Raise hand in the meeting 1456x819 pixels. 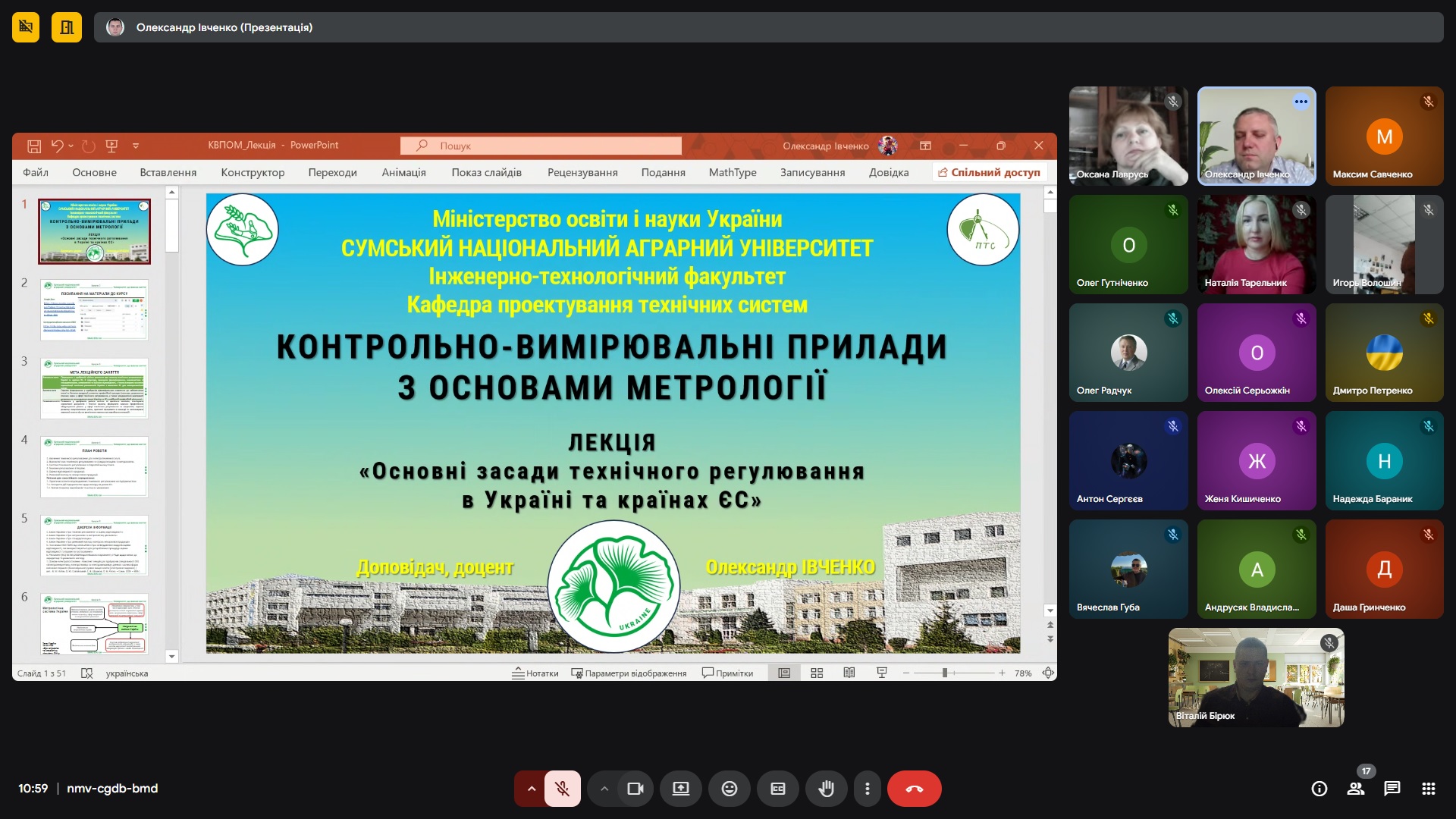pyautogui.click(x=826, y=789)
